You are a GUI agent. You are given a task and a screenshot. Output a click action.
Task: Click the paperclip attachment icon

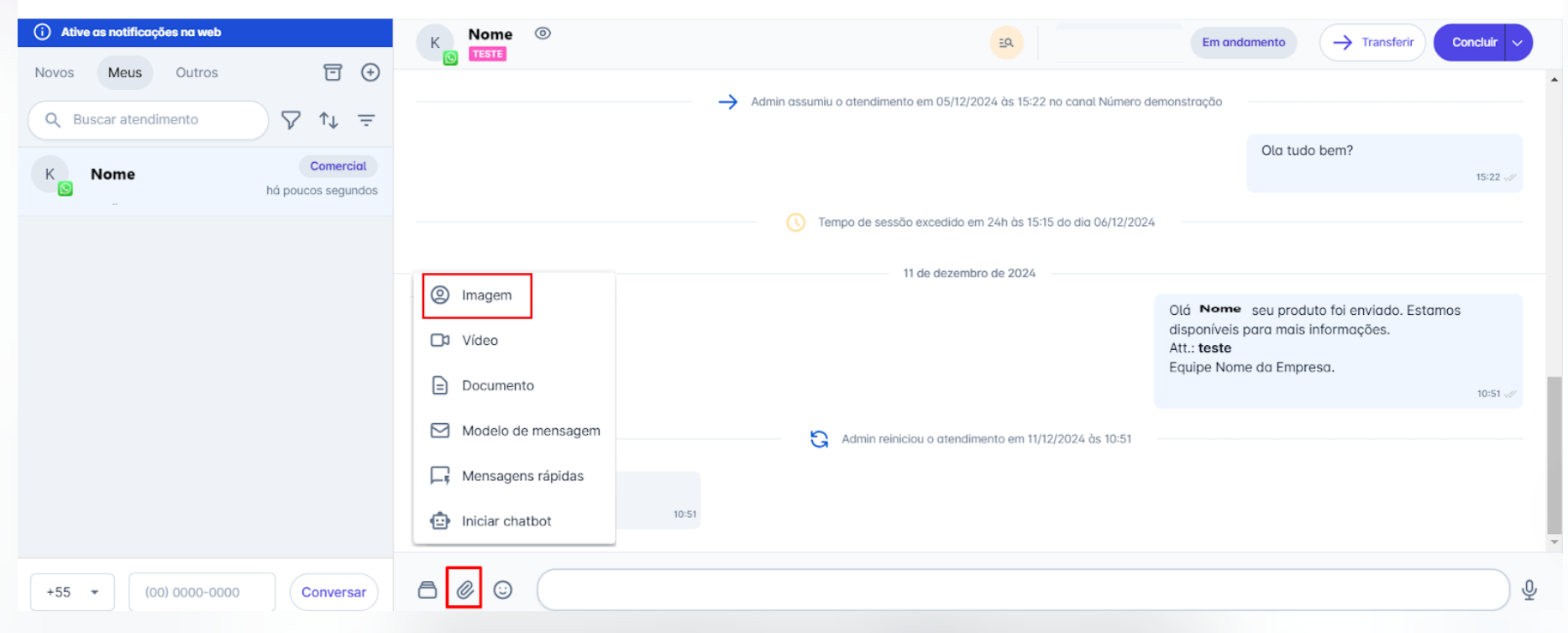(x=464, y=590)
